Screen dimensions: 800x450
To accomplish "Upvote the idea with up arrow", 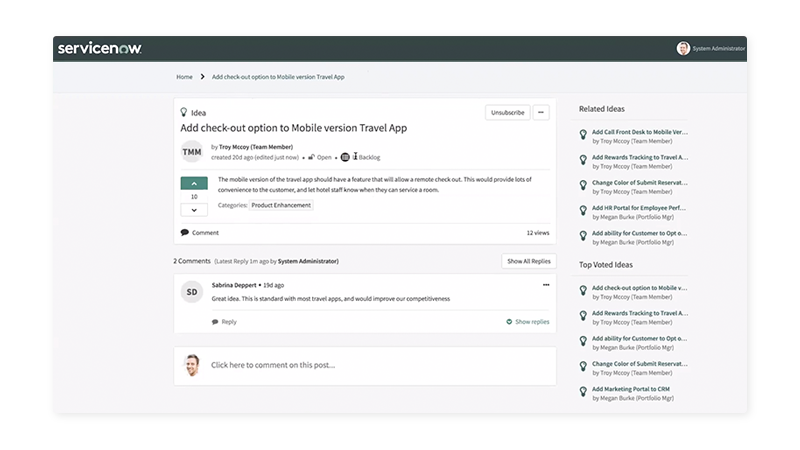I will click(194, 183).
